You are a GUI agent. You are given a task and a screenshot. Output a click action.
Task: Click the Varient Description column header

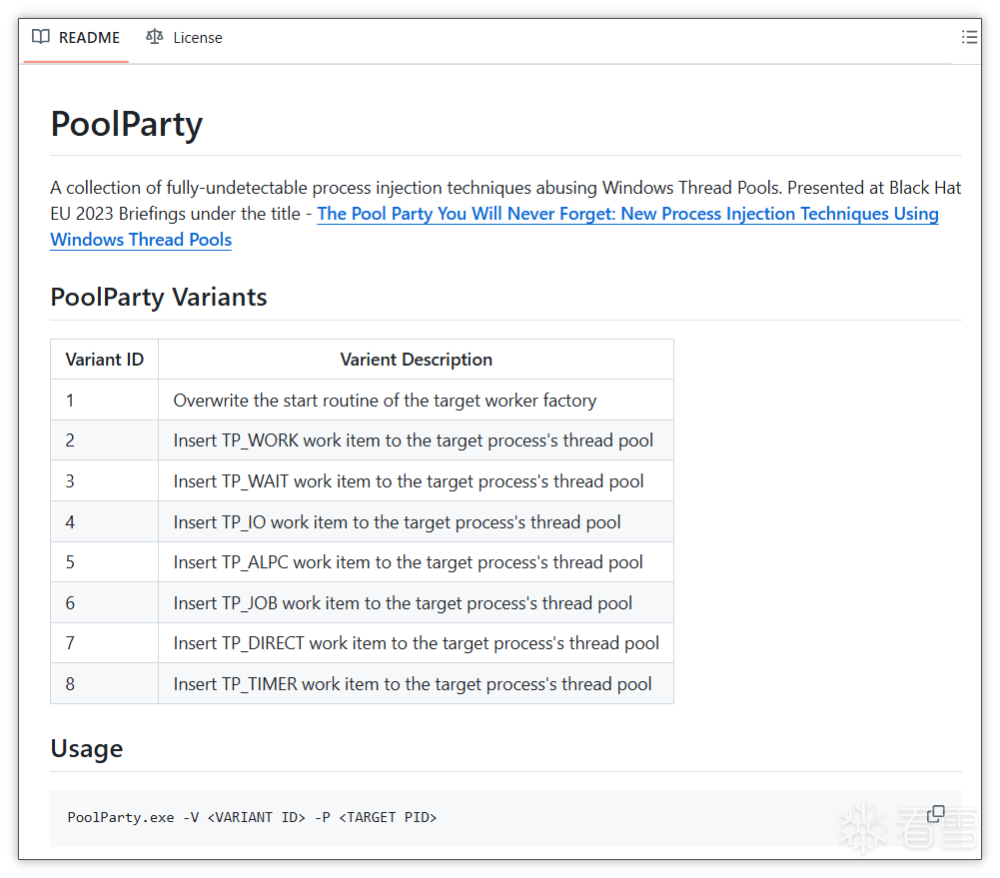coord(416,359)
